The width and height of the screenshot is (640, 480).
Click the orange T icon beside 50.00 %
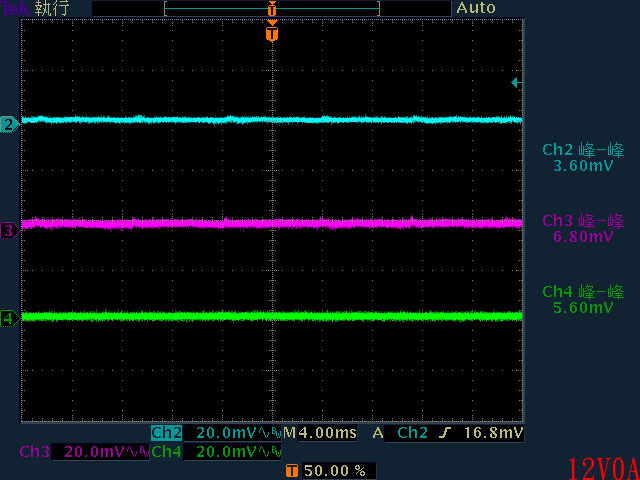tap(291, 471)
